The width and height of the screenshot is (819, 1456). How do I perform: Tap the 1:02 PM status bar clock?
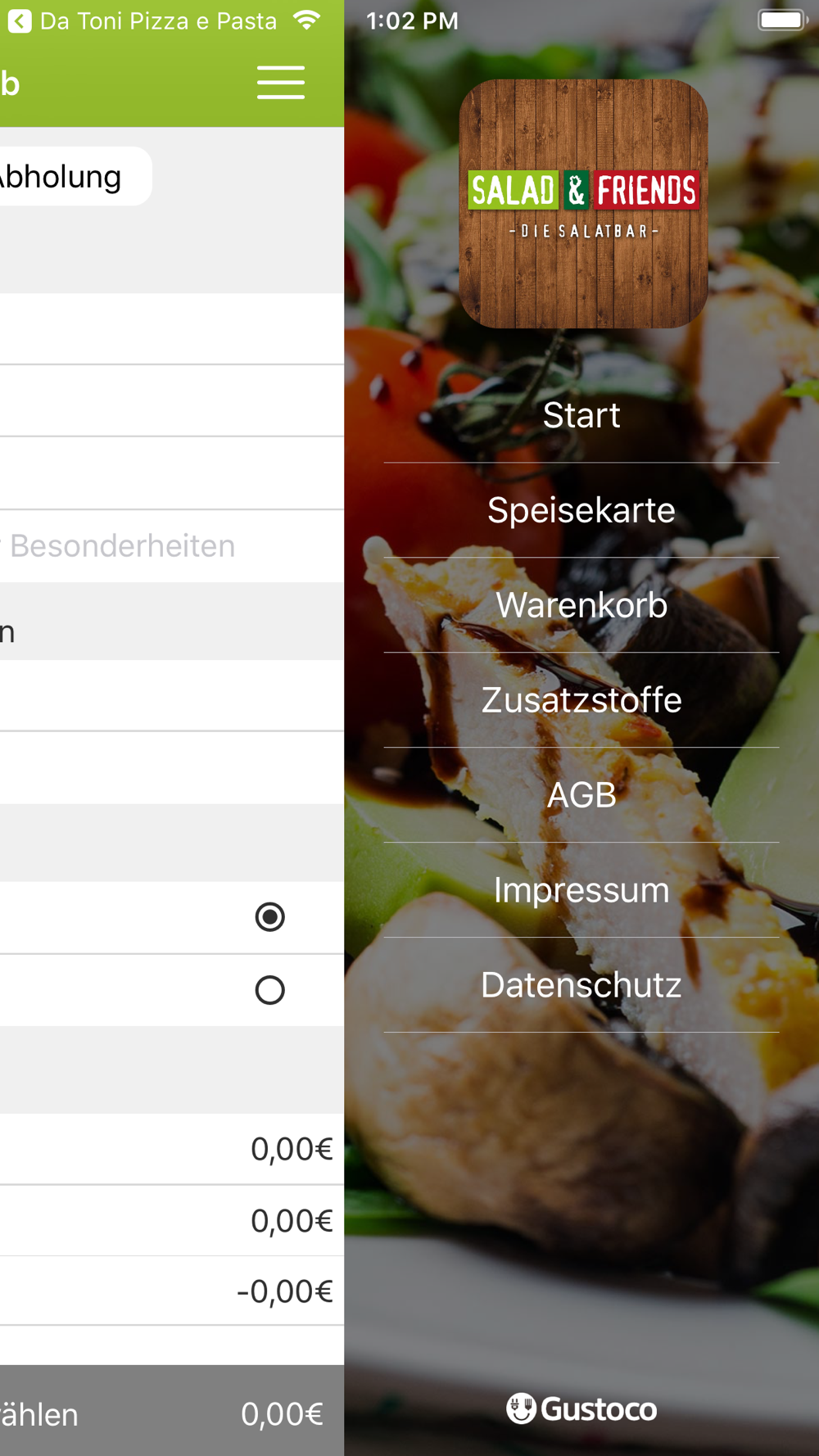[412, 20]
